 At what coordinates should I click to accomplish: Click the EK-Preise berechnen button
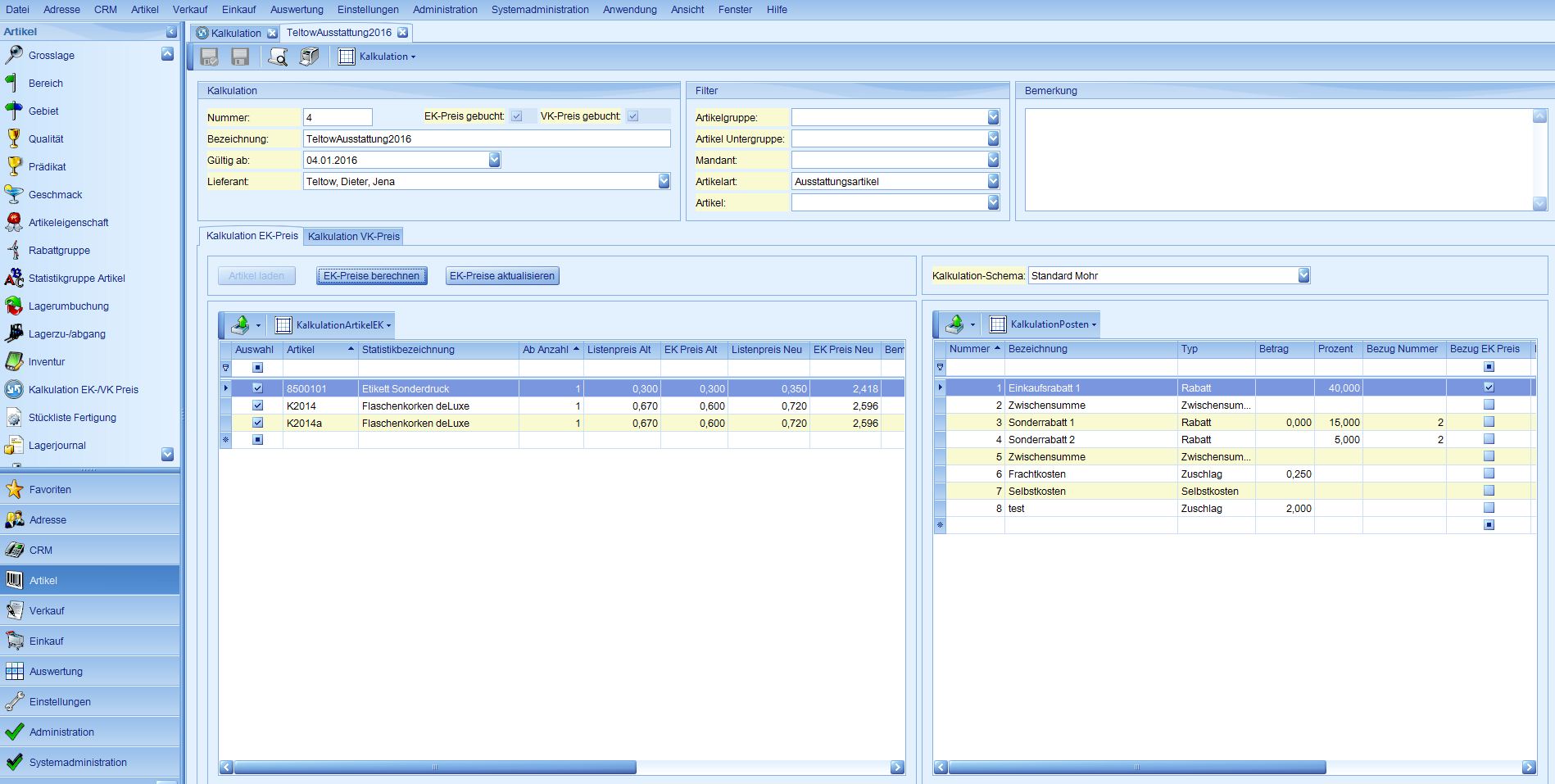(x=372, y=276)
